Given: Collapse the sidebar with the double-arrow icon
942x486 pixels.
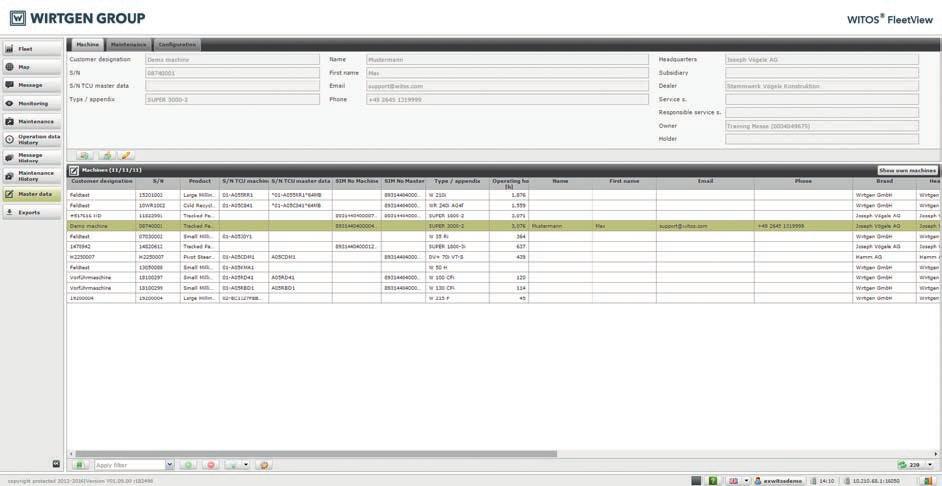Looking at the screenshot, I should [56, 463].
